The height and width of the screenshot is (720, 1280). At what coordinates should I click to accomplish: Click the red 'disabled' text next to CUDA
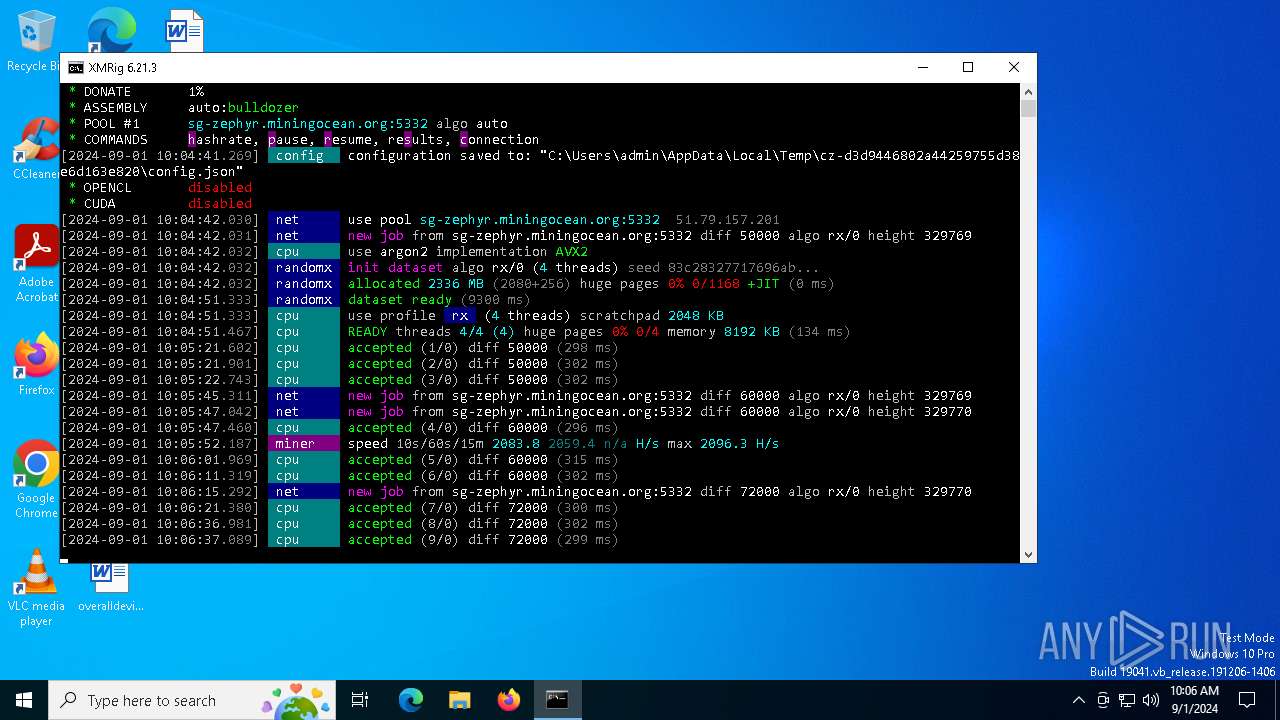coord(220,204)
